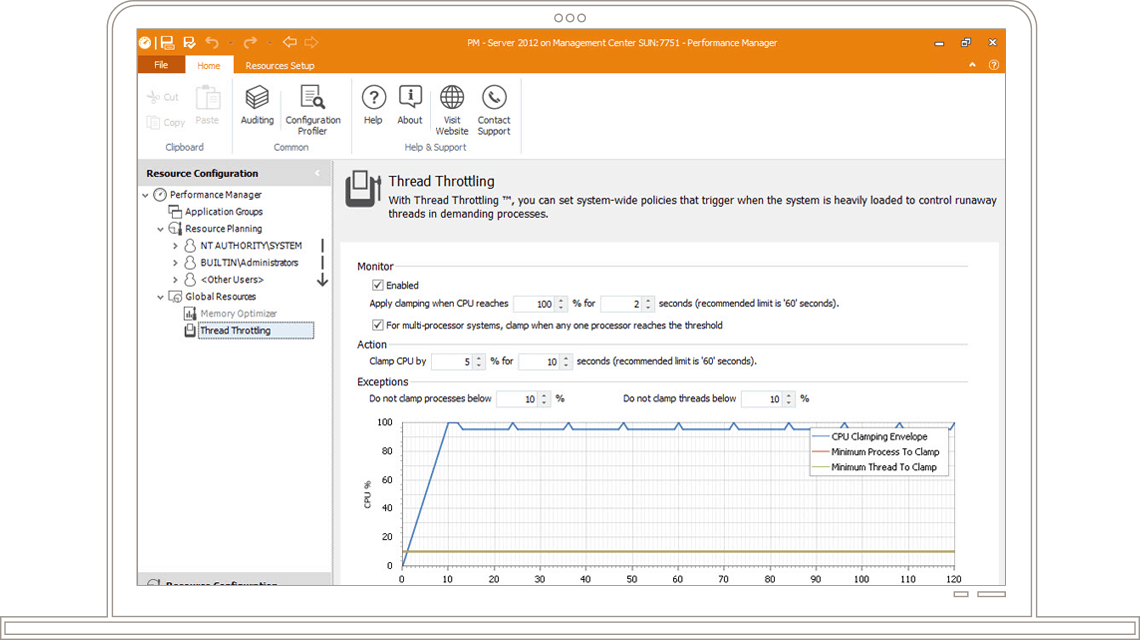Open the About dialog
Viewport: 1140px width, 640px height.
click(410, 105)
